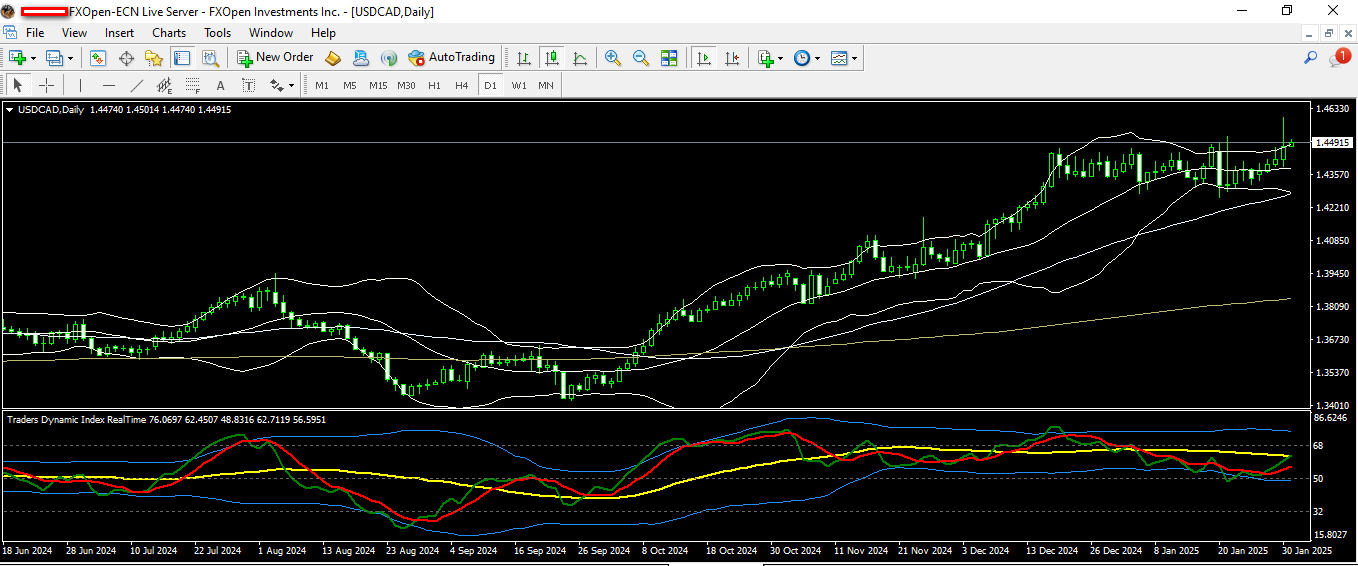This screenshot has height=566, width=1358.
Task: Open the Window menu
Action: [x=271, y=33]
